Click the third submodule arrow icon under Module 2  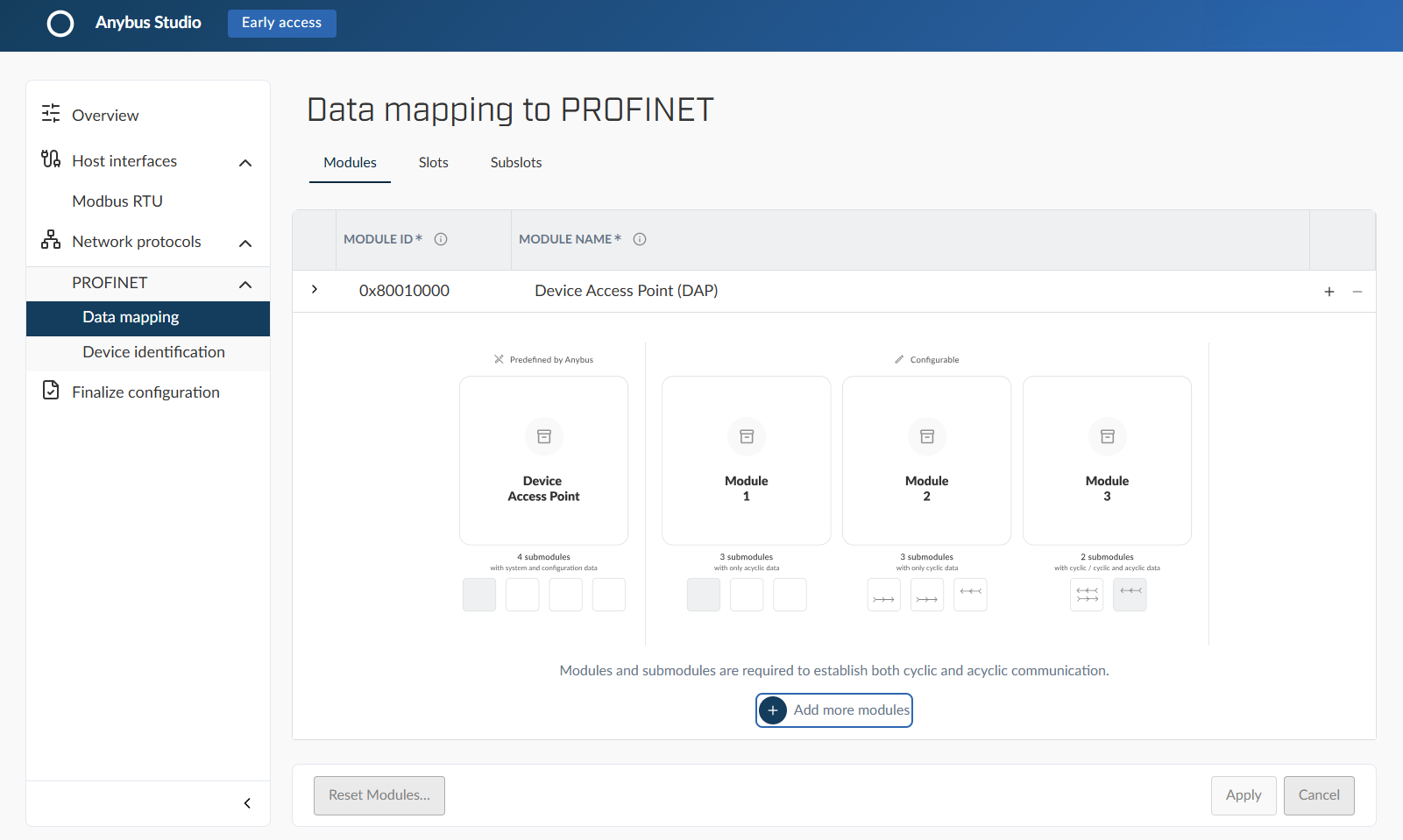[970, 595]
